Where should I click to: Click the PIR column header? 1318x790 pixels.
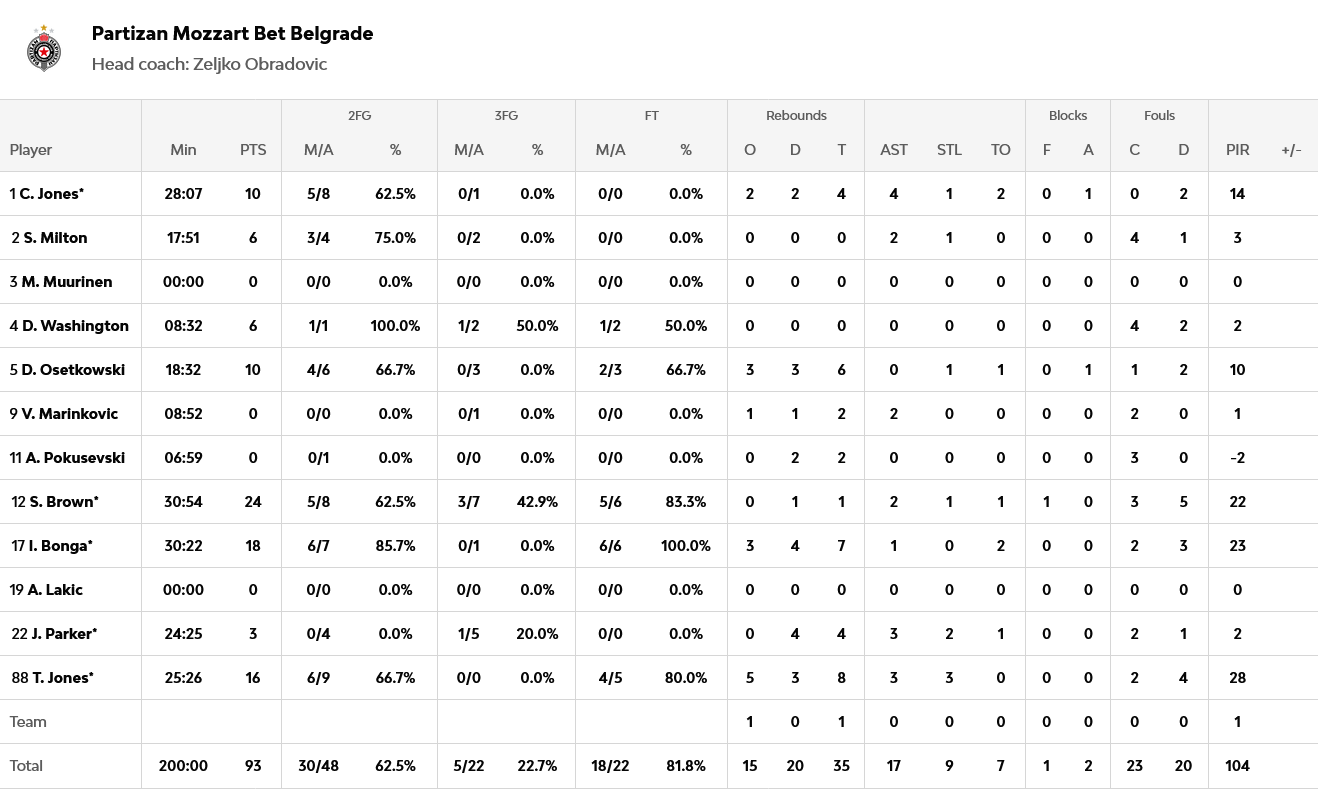pos(1237,150)
